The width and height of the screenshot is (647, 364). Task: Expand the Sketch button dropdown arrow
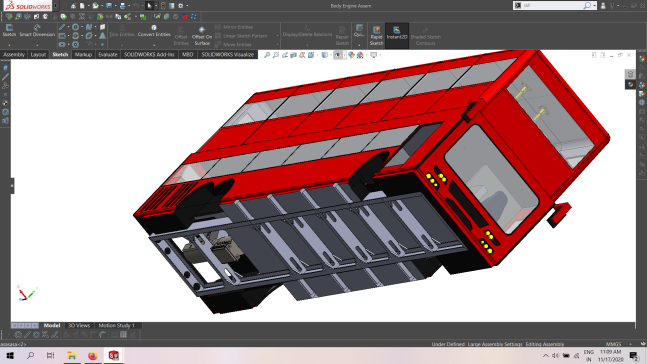tap(9, 45)
